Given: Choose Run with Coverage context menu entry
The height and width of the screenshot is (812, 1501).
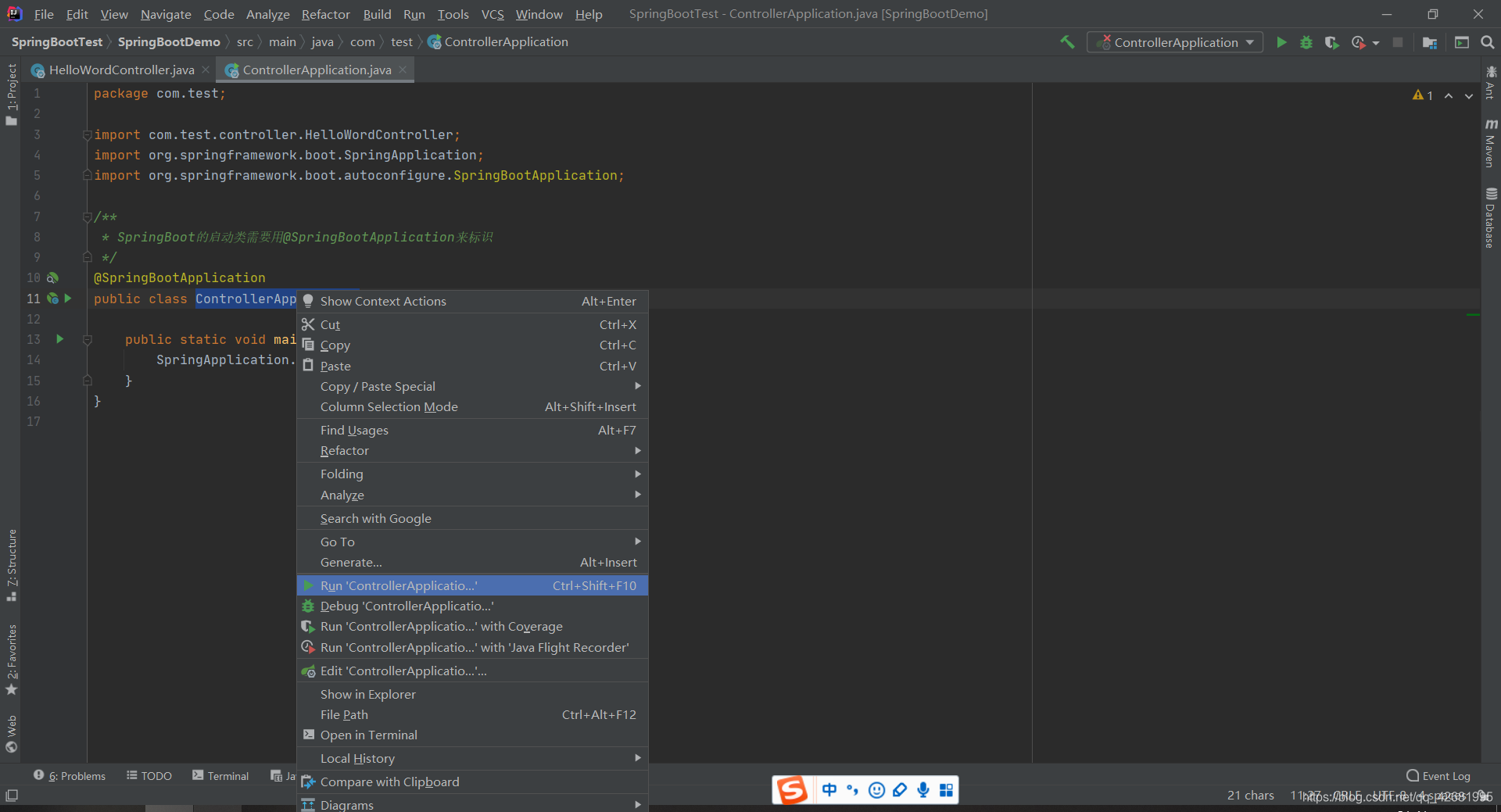Looking at the screenshot, I should tap(472, 626).
